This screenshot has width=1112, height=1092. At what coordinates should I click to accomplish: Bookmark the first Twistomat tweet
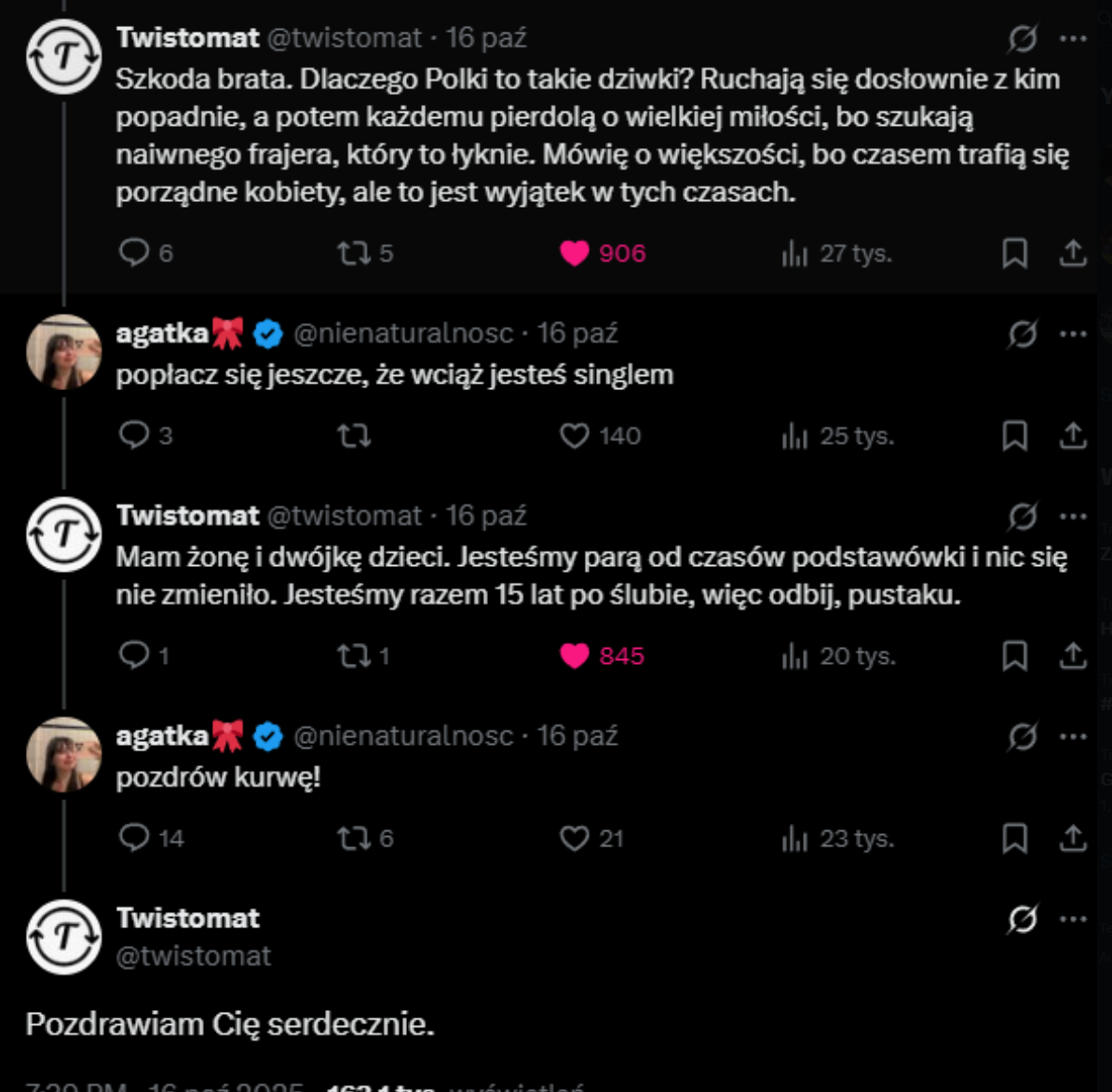point(1014,253)
